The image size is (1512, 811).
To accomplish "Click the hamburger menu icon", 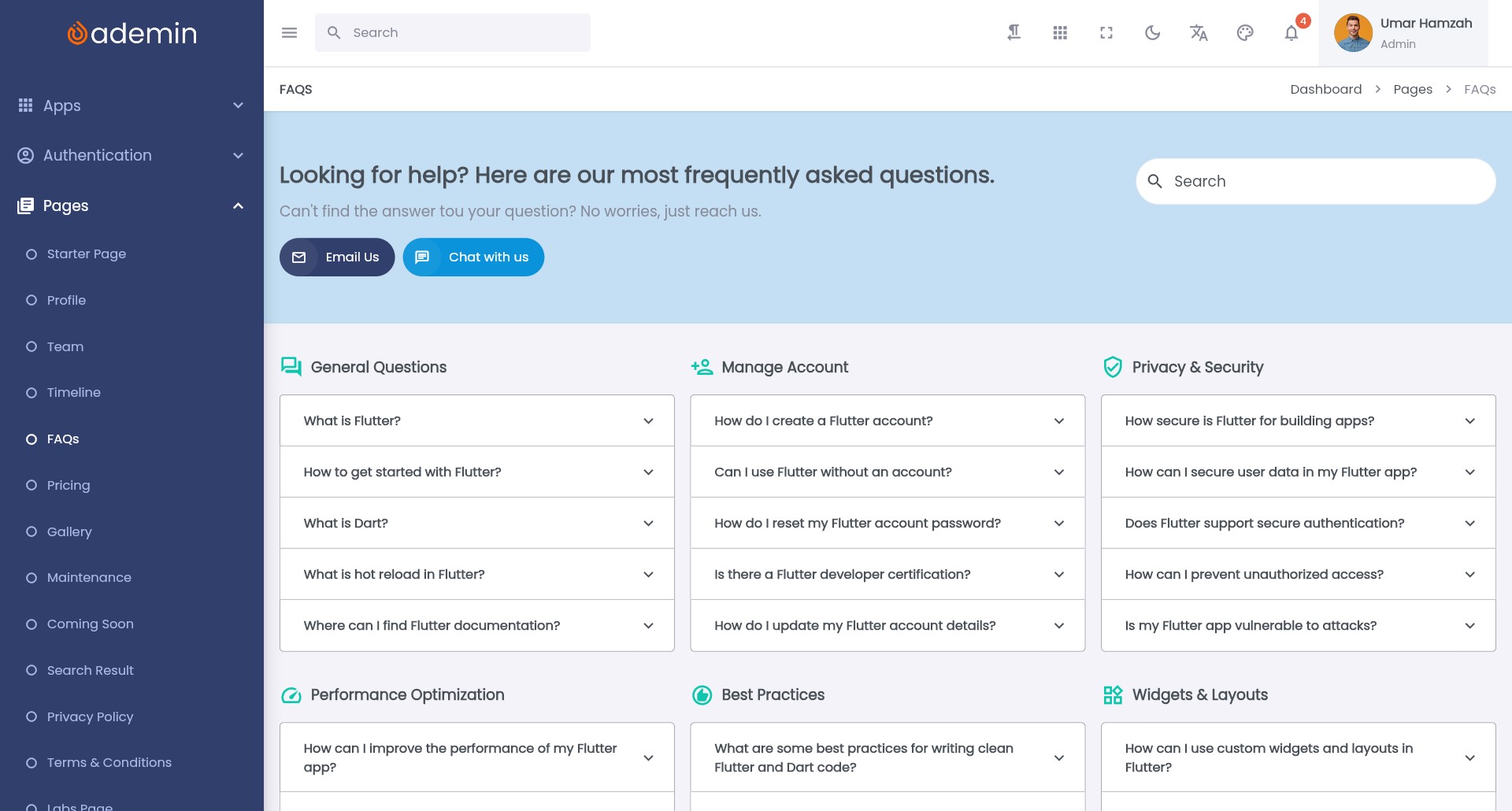I will click(x=289, y=33).
